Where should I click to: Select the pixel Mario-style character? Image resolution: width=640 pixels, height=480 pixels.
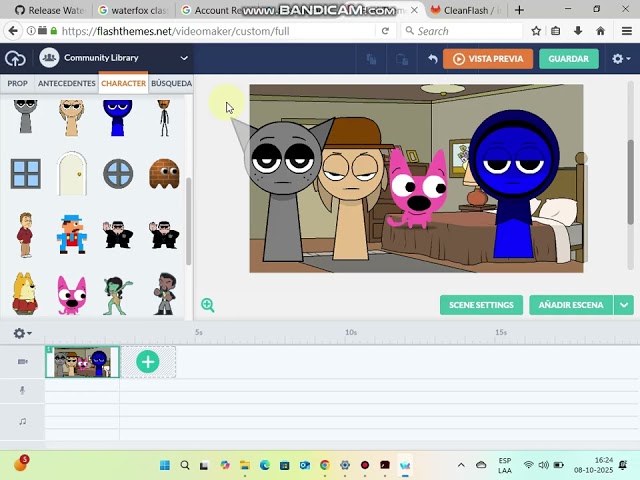pos(72,234)
